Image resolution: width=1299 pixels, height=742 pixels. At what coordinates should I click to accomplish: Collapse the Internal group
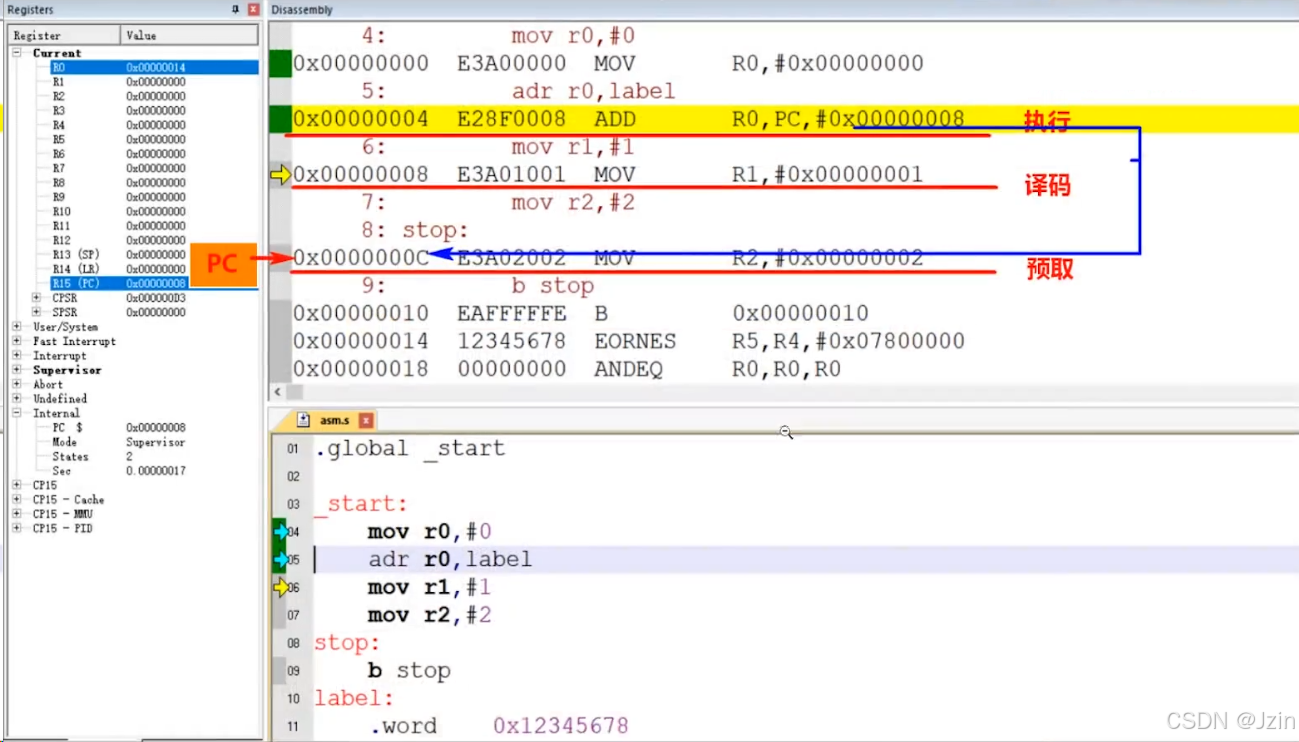pyautogui.click(x=17, y=413)
